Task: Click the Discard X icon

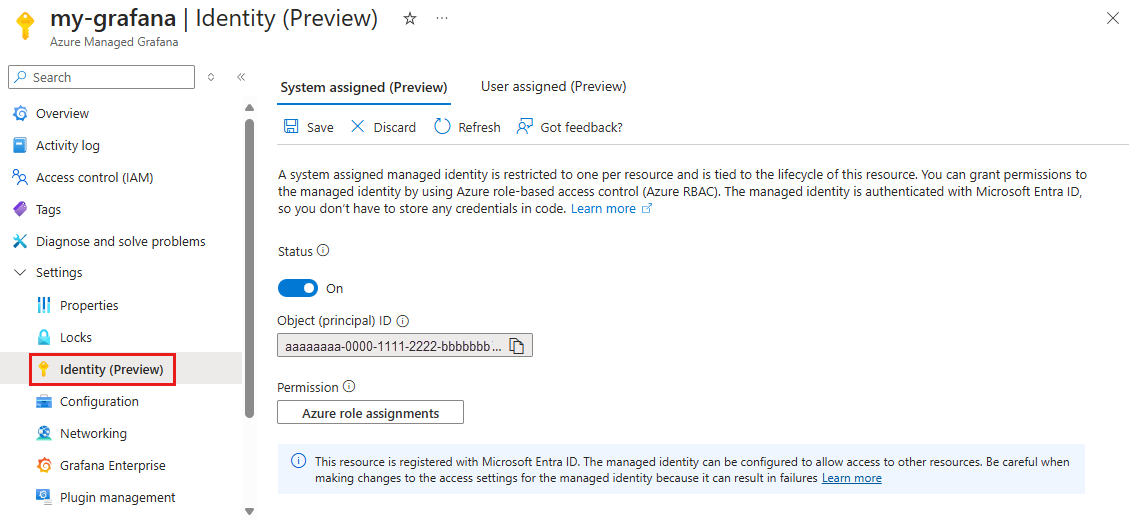Action: tap(357, 127)
